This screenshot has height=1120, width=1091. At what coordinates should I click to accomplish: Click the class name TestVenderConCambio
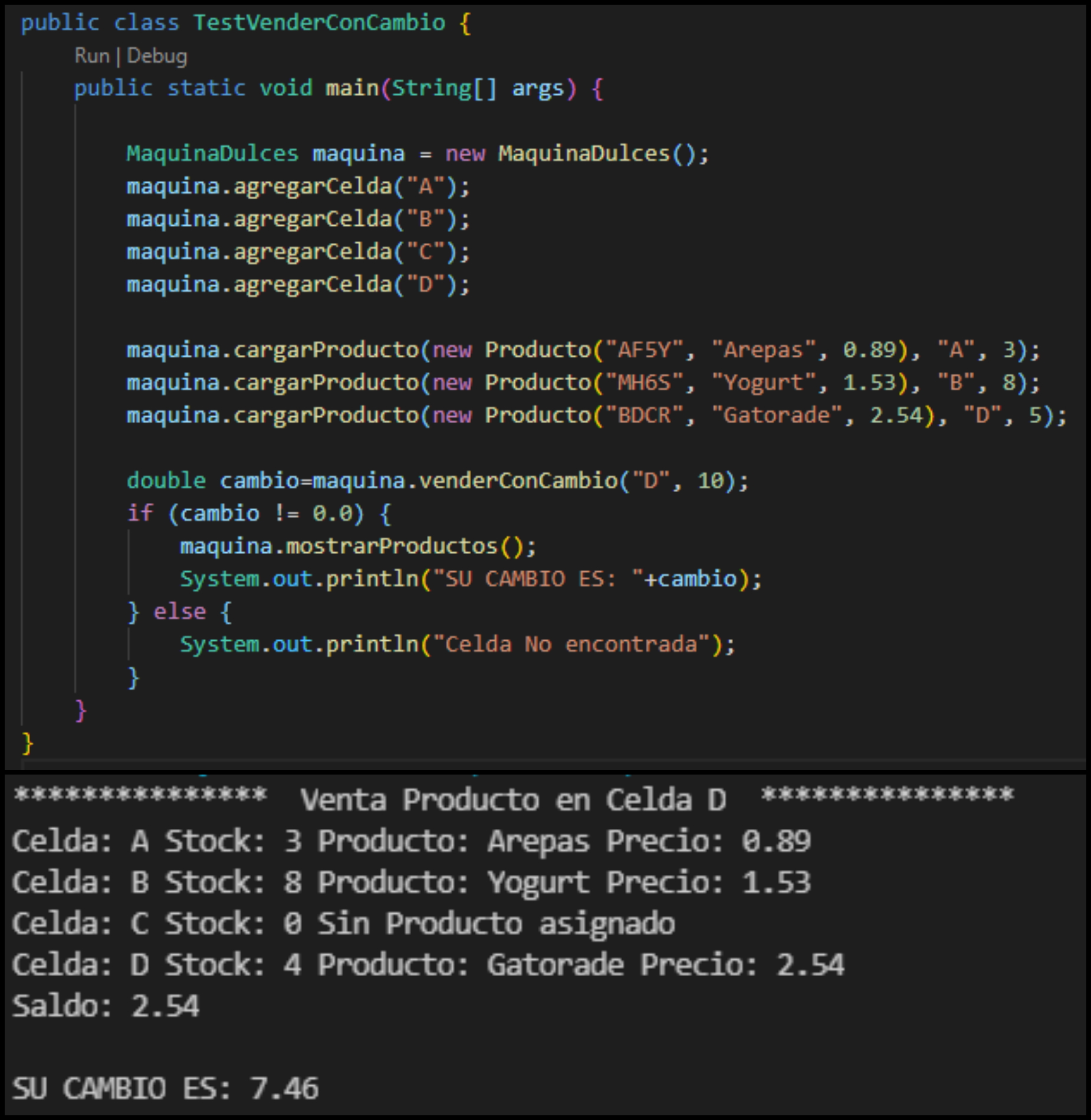319,23
